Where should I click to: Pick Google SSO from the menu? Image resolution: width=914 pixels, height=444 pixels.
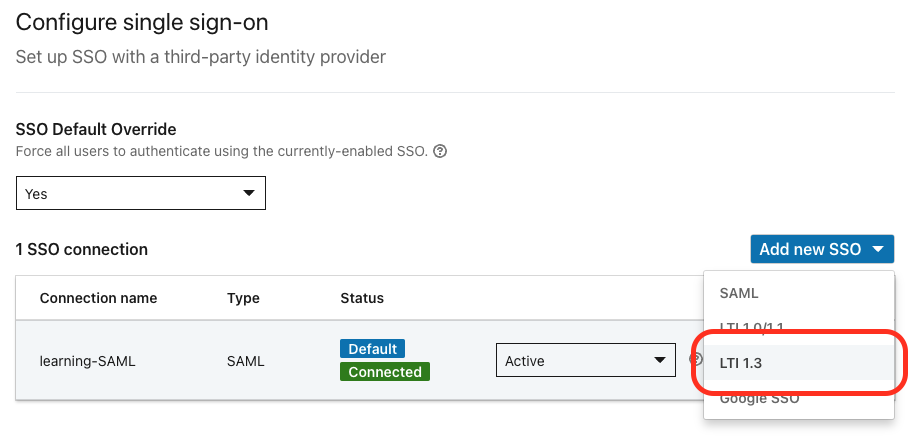tap(758, 398)
